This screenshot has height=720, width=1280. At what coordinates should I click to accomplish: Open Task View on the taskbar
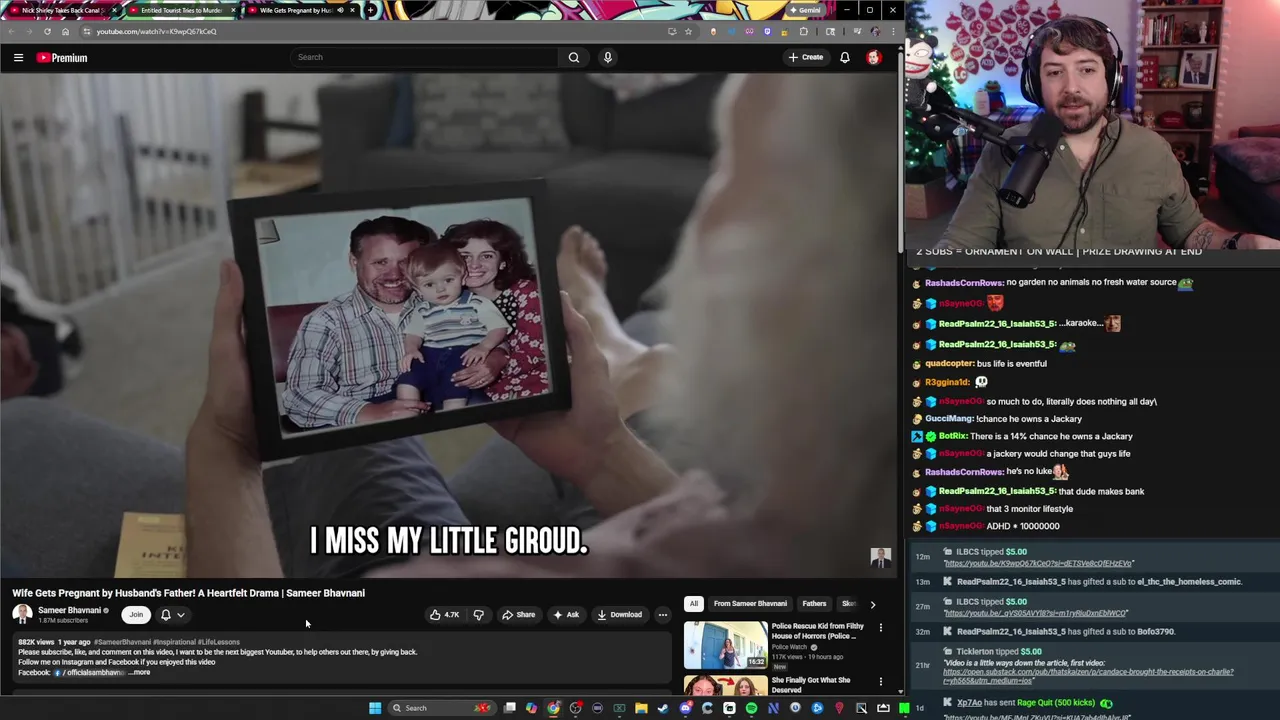509,708
